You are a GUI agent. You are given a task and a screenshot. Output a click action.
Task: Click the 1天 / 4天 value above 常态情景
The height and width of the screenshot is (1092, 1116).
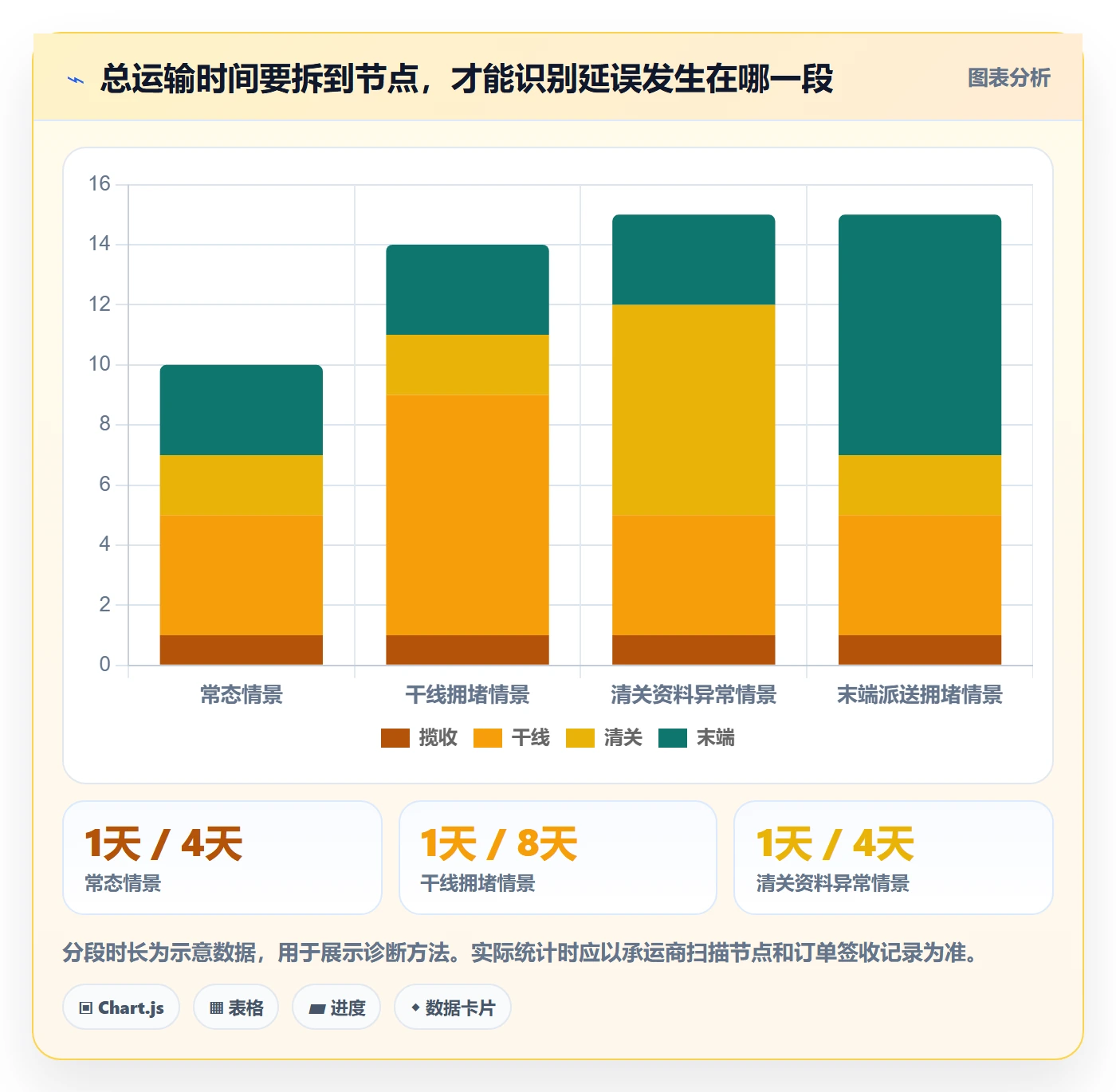pos(163,844)
